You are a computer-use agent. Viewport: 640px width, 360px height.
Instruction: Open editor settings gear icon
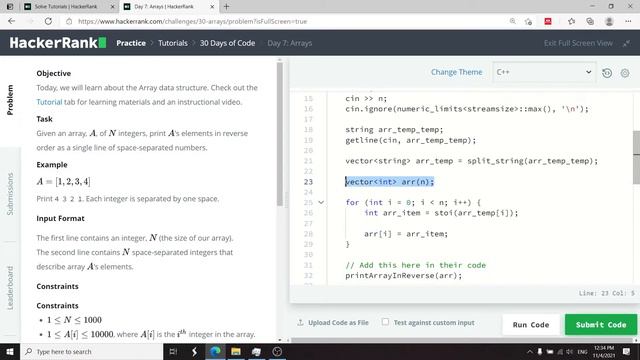[625, 73]
